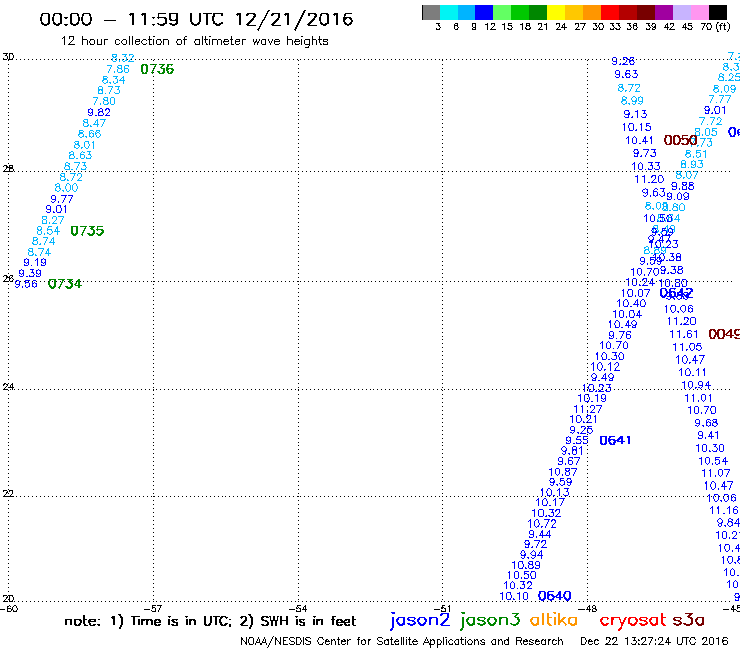This screenshot has width=740, height=650.
Task: Choose the bright red legend swatch
Action: click(610, 12)
